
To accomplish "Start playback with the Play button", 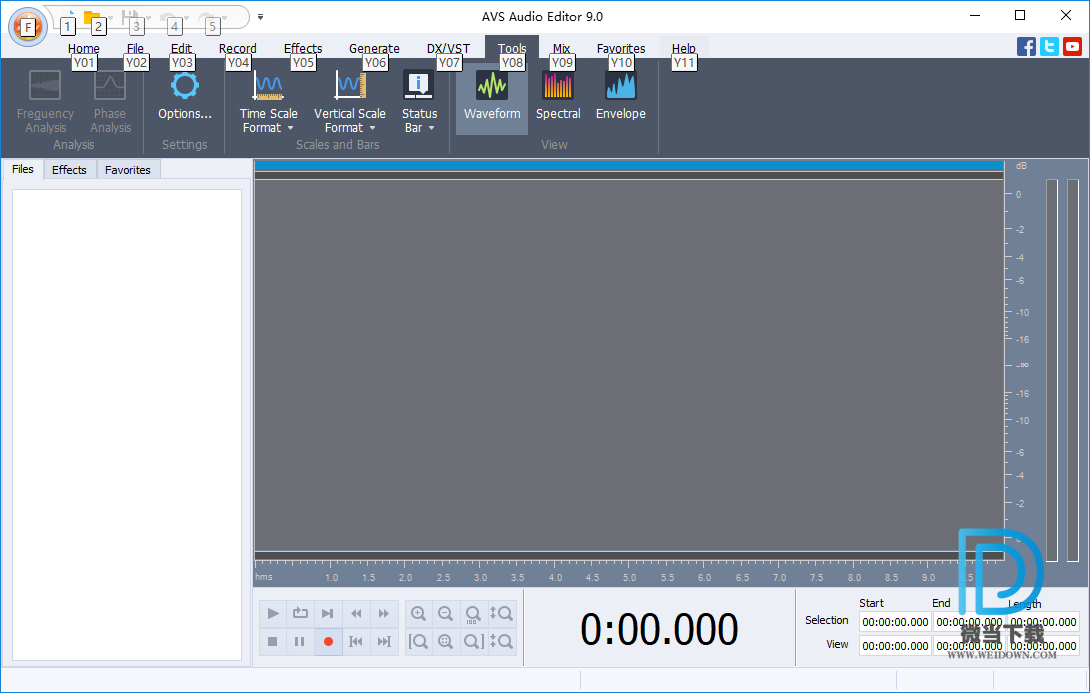I will [272, 613].
